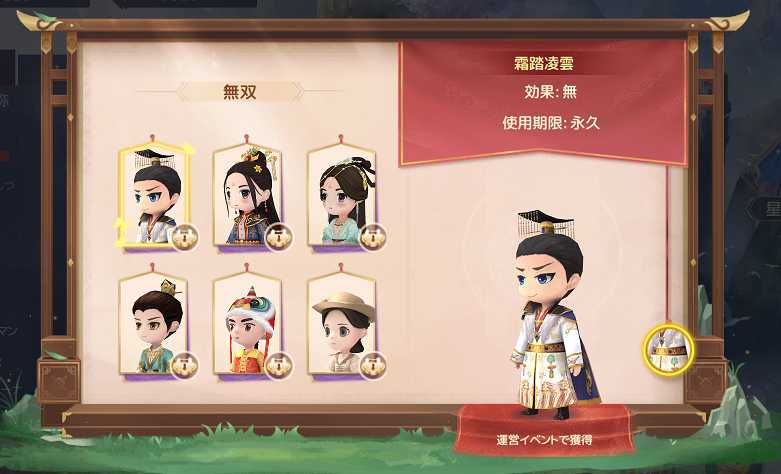The width and height of the screenshot is (781, 474).
Task: Select the lady in teal dress portrait
Action: [x=342, y=195]
